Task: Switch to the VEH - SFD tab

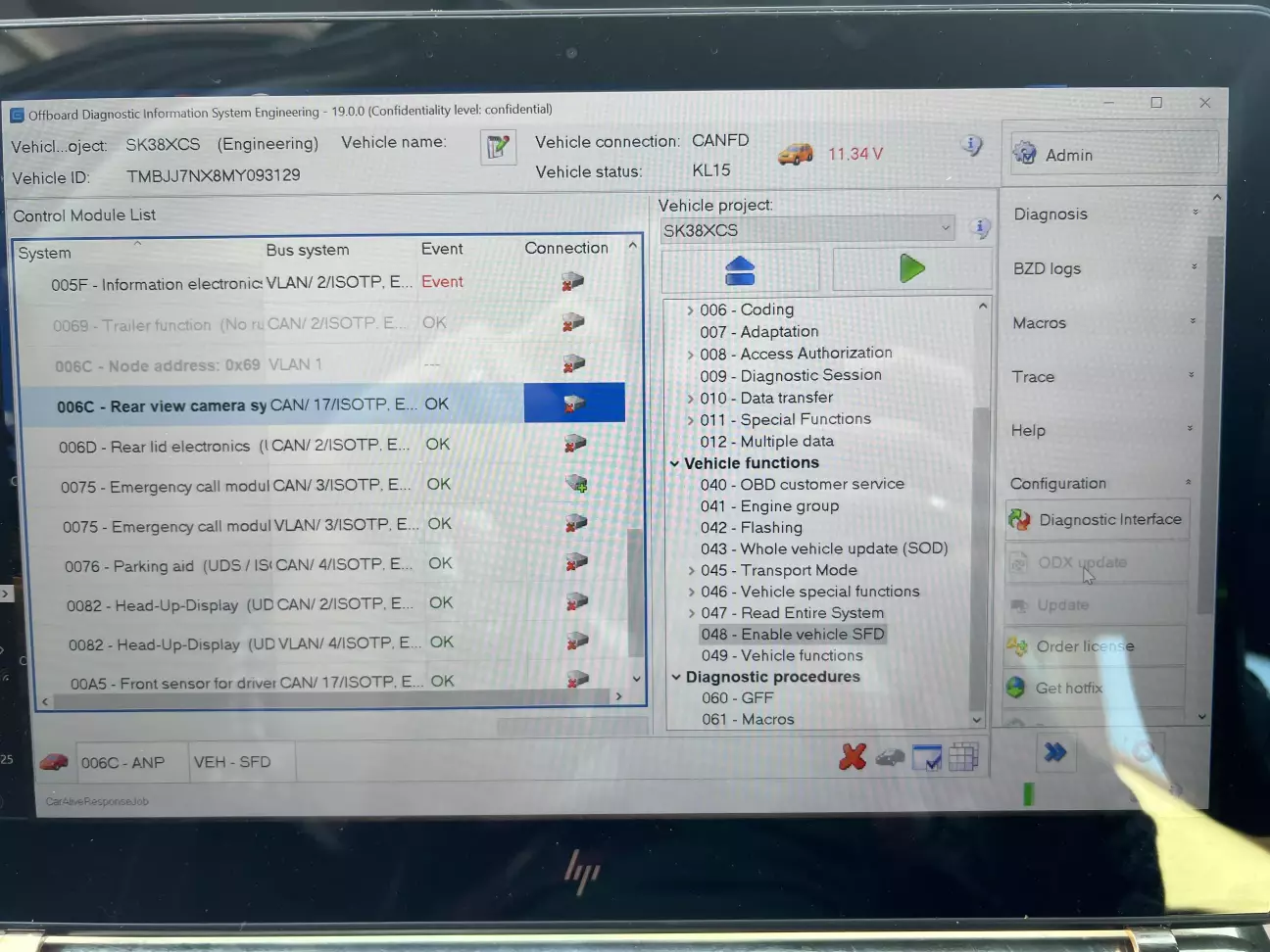Action: point(232,762)
